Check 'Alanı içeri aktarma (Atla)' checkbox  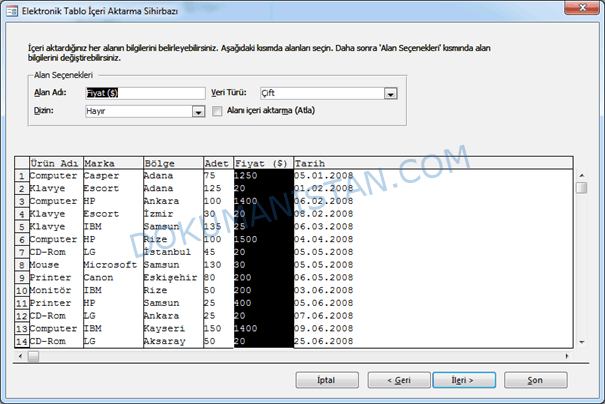click(217, 111)
